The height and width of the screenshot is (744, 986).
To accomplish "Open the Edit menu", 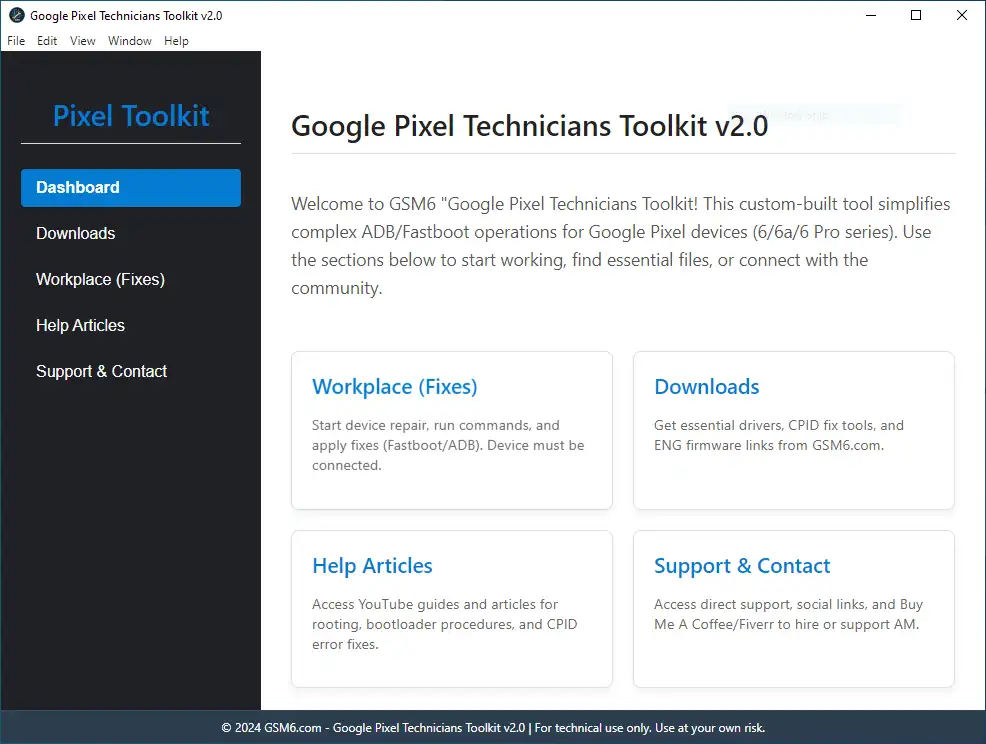I will click(x=46, y=41).
